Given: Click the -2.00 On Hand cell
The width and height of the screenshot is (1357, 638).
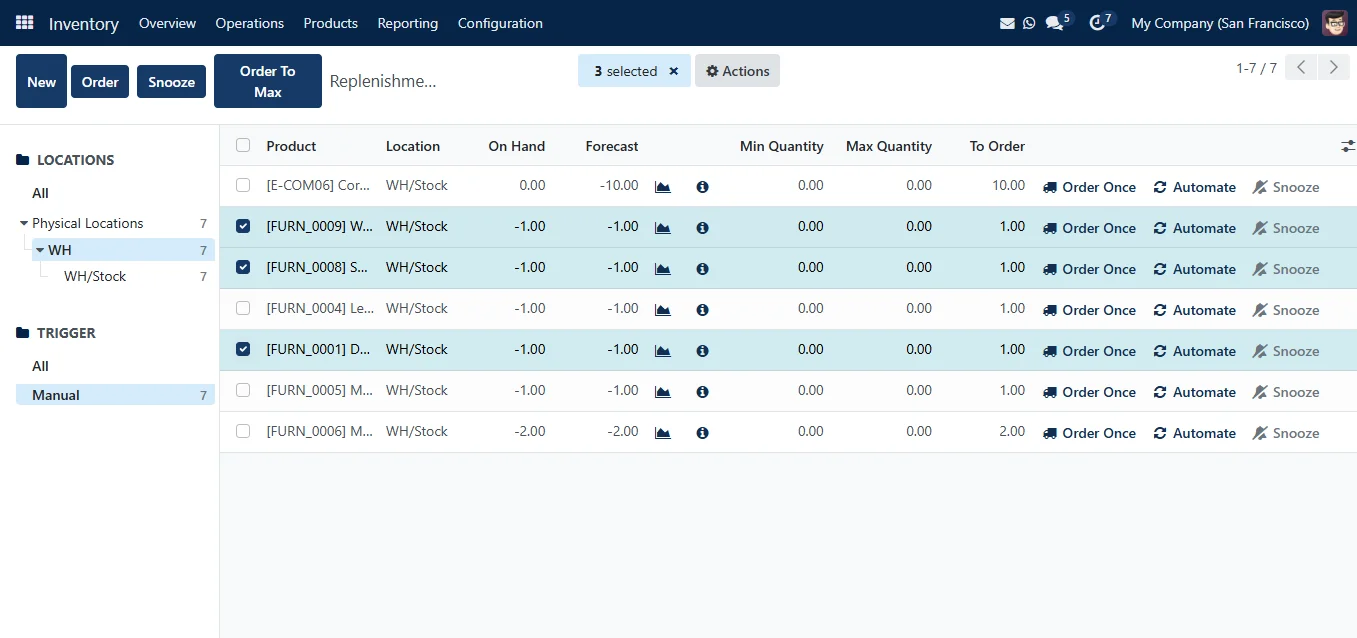Looking at the screenshot, I should (x=530, y=431).
